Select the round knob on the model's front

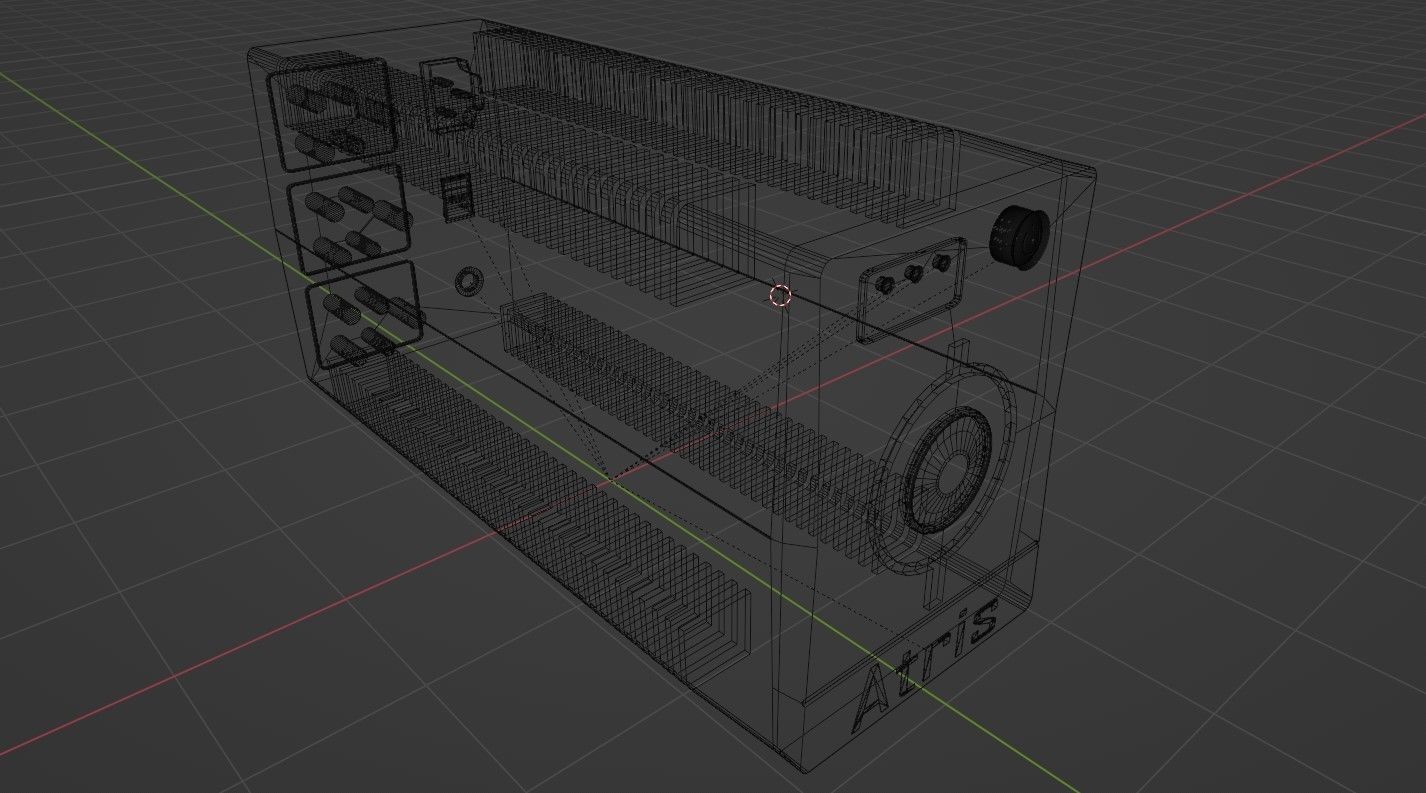(x=1017, y=237)
